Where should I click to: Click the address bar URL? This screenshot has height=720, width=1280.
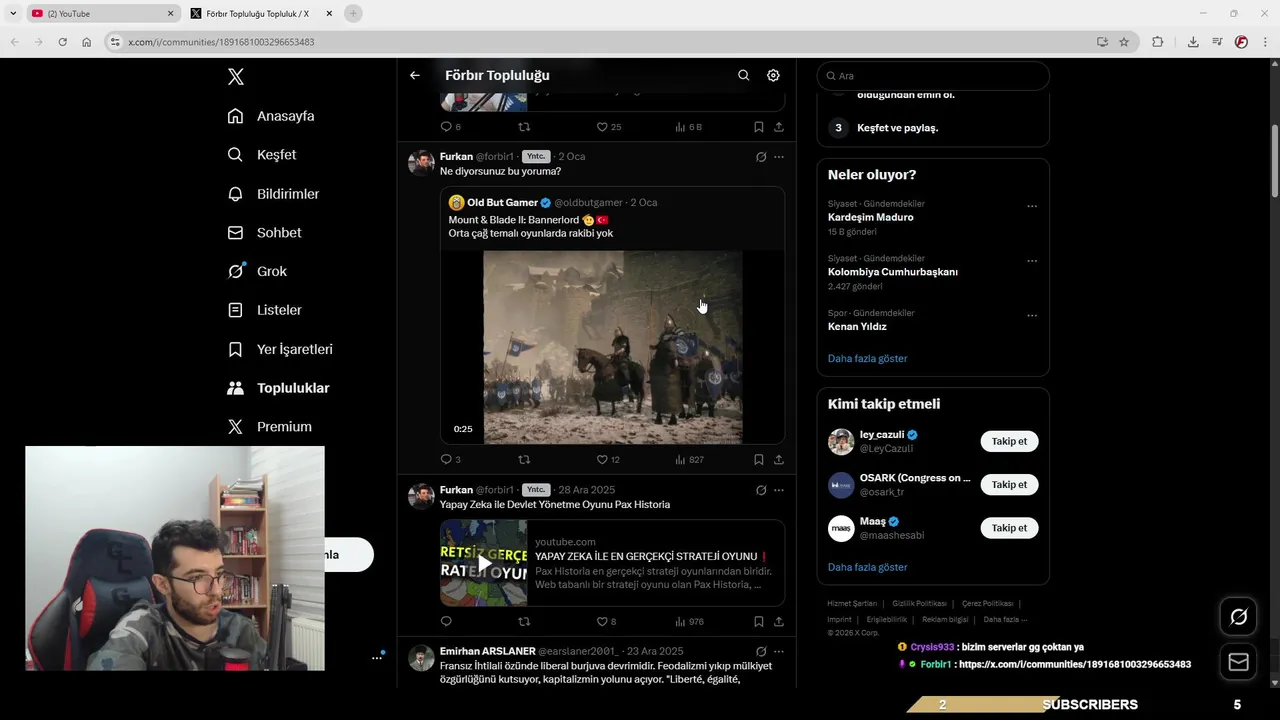coord(221,42)
